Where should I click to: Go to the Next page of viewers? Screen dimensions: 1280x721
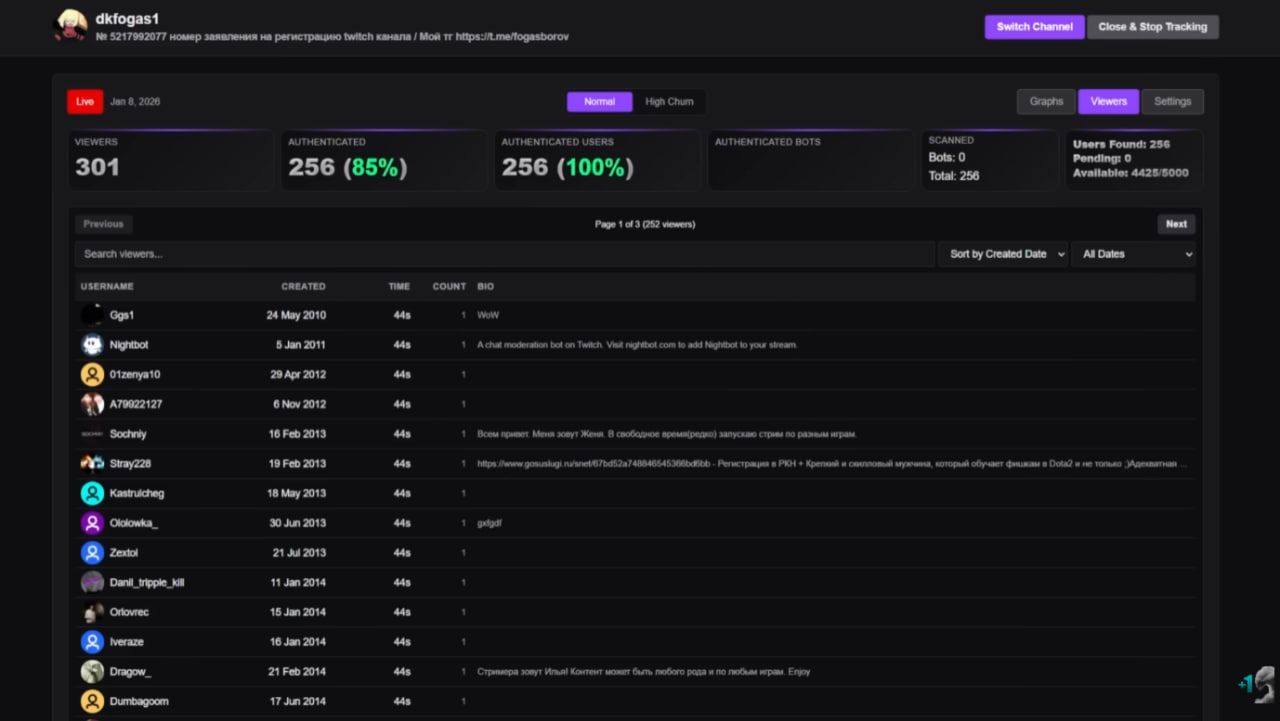[1176, 224]
